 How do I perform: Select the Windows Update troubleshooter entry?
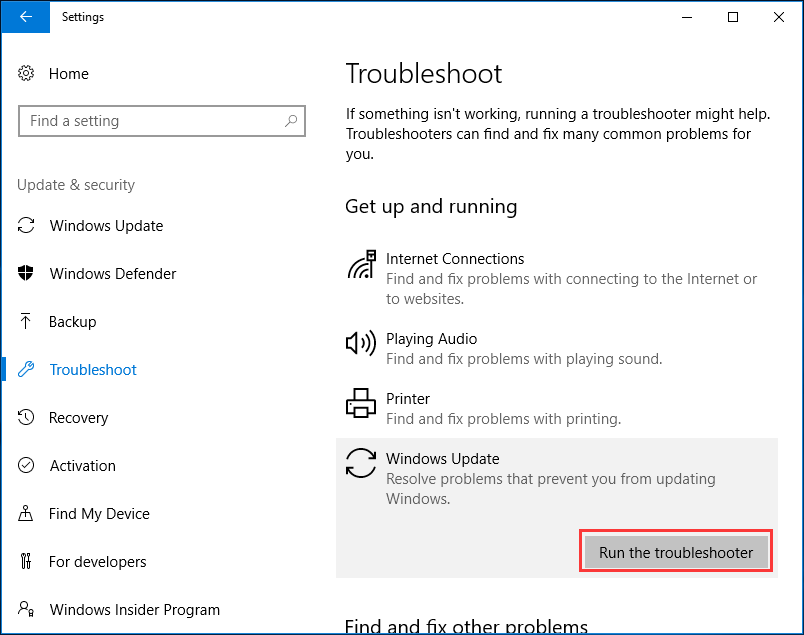click(x=557, y=478)
